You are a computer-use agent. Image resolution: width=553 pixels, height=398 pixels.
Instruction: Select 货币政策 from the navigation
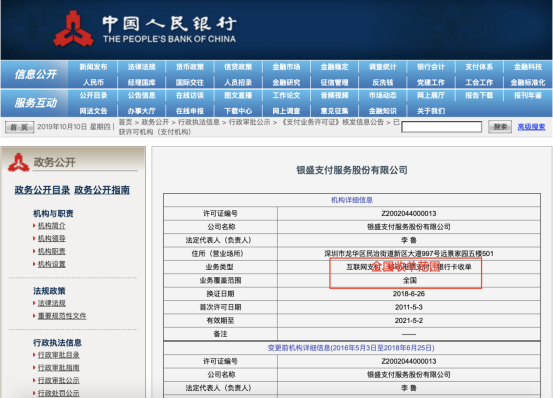coord(190,67)
